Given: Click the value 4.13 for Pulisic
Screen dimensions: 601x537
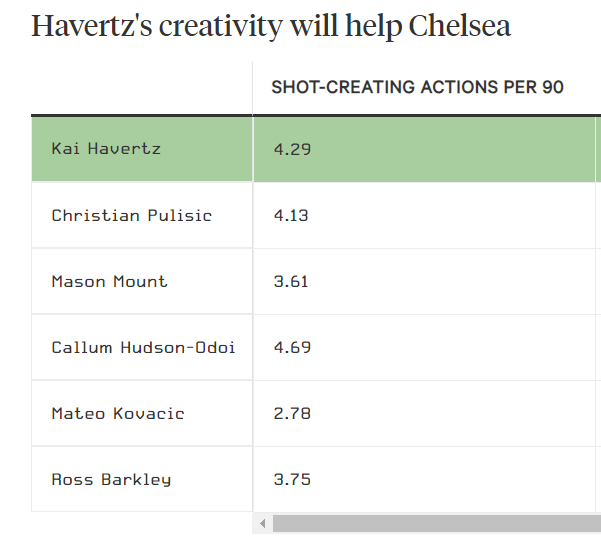Looking at the screenshot, I should click(291, 215).
